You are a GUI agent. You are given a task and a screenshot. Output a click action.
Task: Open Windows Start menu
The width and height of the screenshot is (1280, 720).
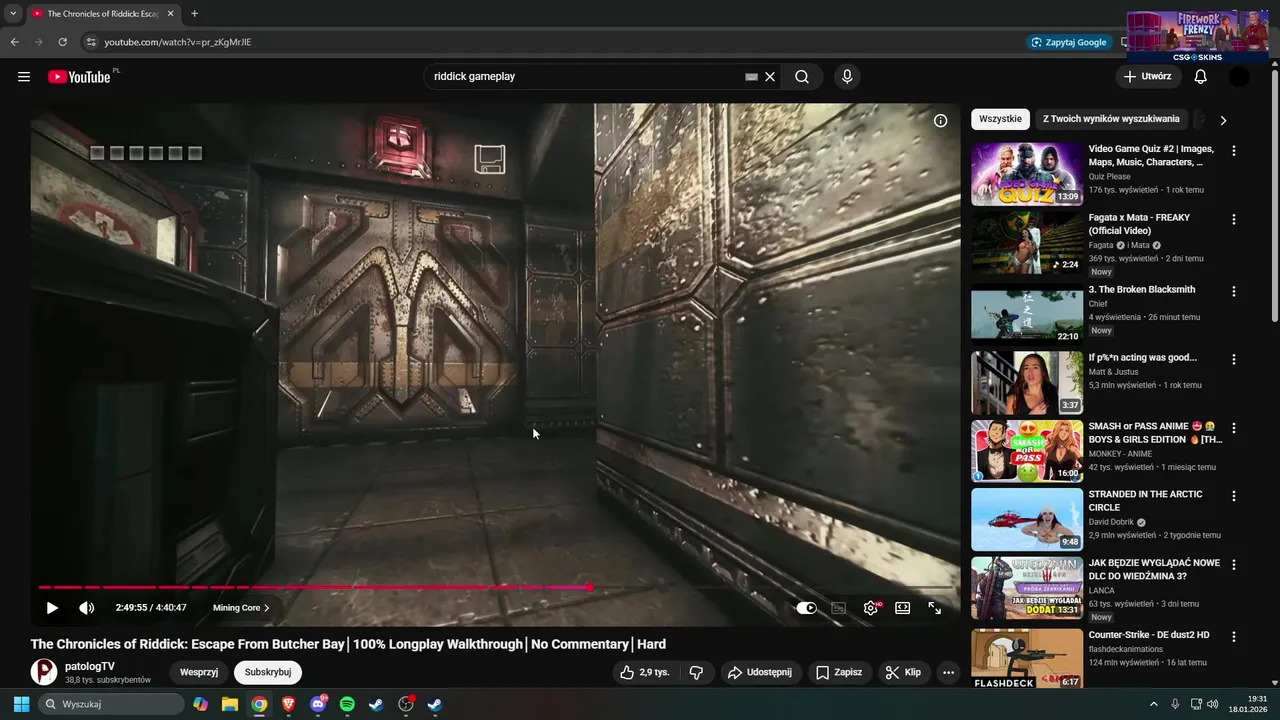(x=21, y=704)
